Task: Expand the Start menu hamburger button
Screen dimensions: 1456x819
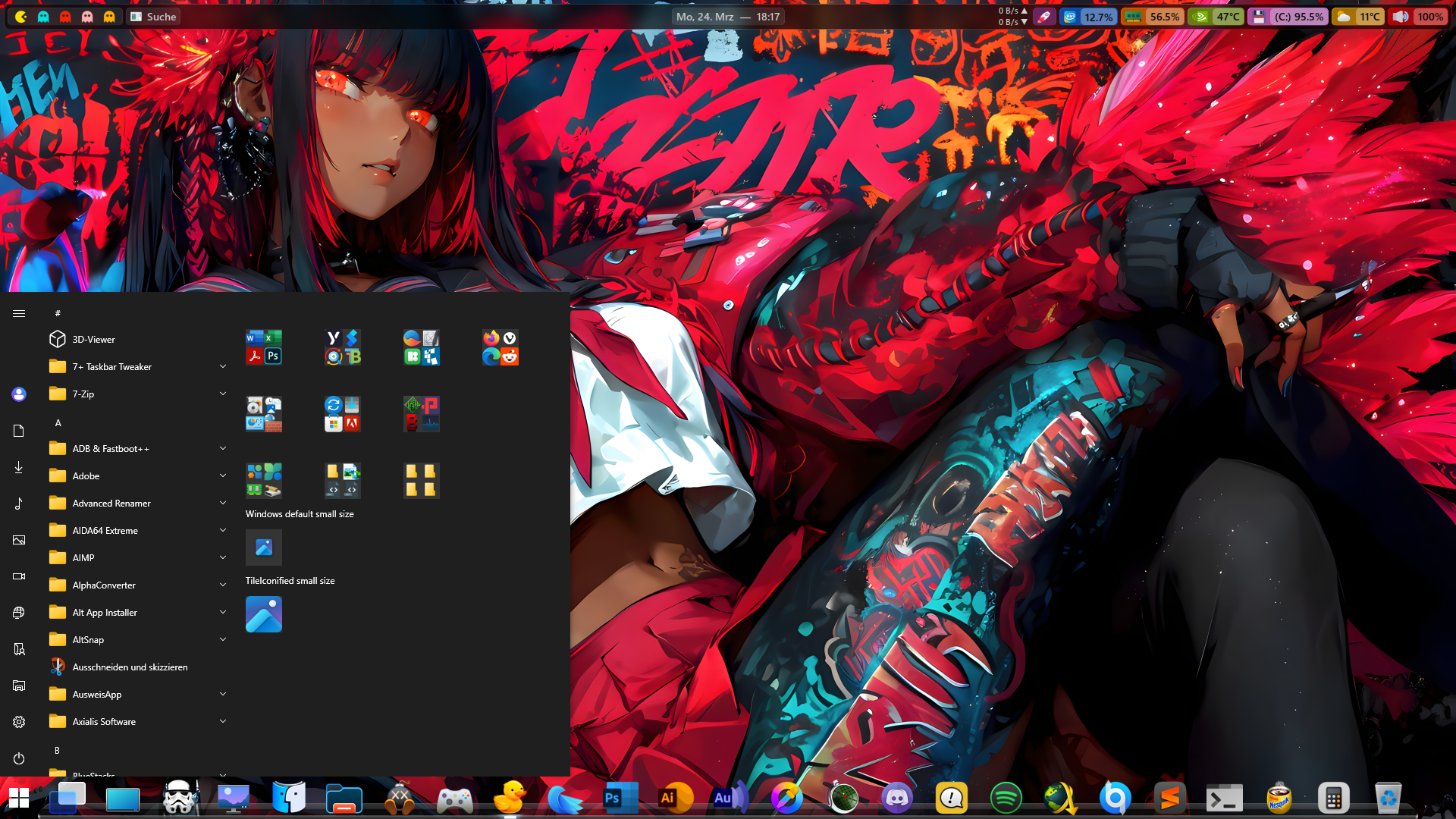Action: (x=19, y=313)
